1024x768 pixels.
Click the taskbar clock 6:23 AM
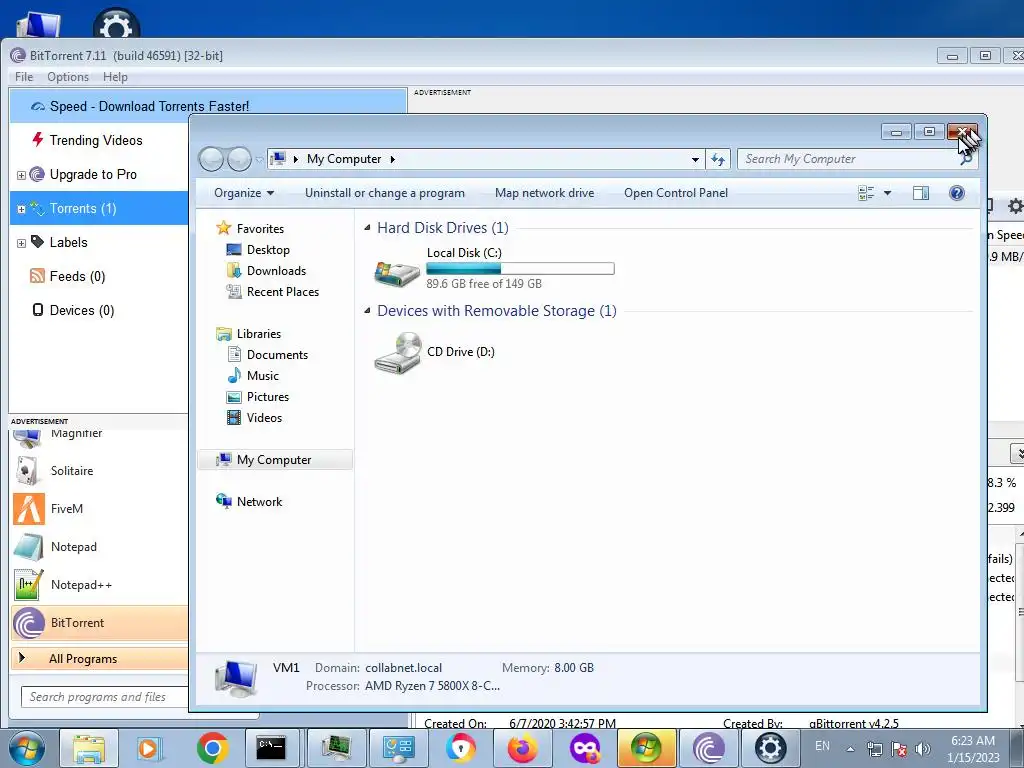pos(972,741)
